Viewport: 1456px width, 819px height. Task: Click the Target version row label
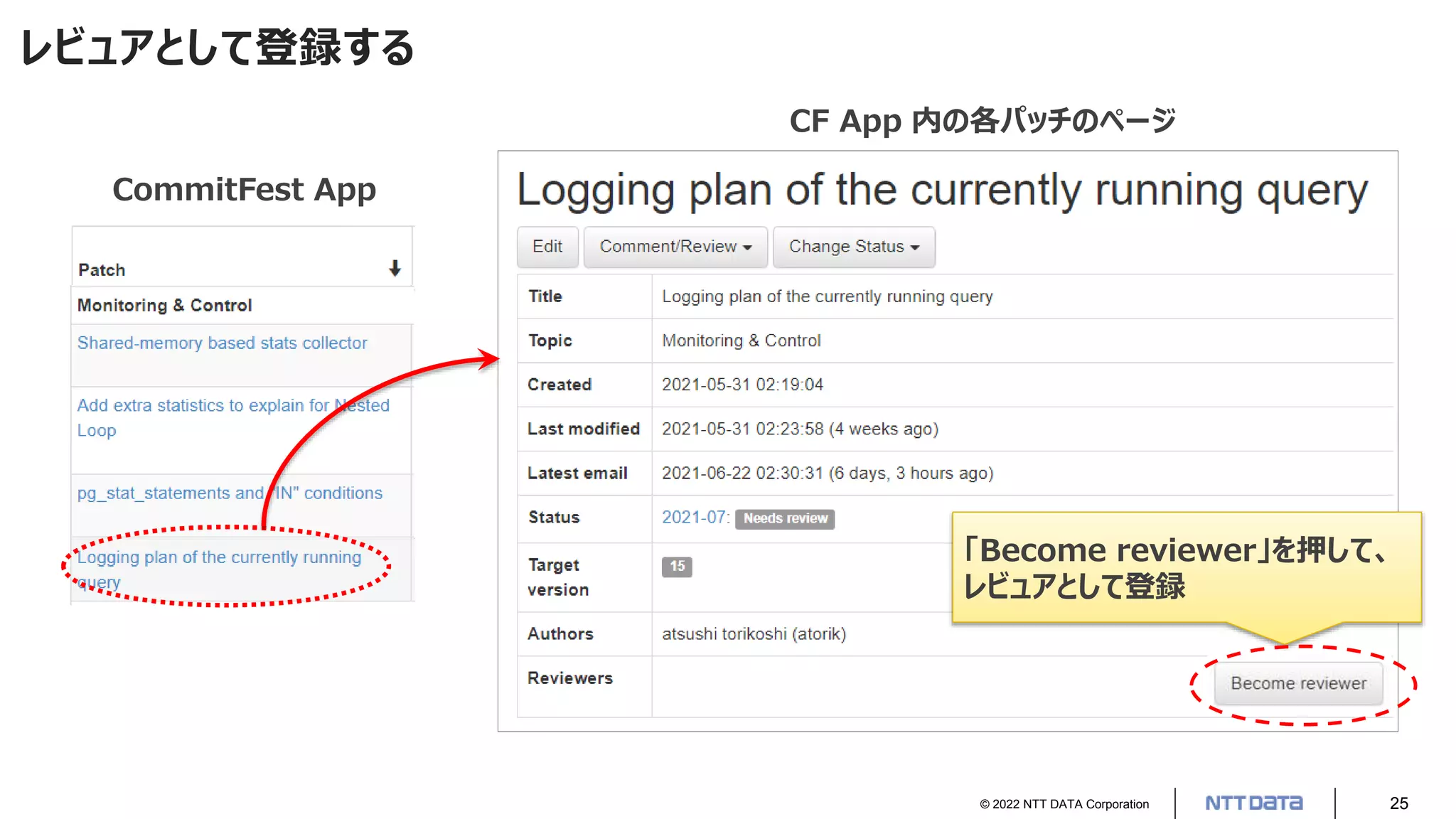(558, 577)
